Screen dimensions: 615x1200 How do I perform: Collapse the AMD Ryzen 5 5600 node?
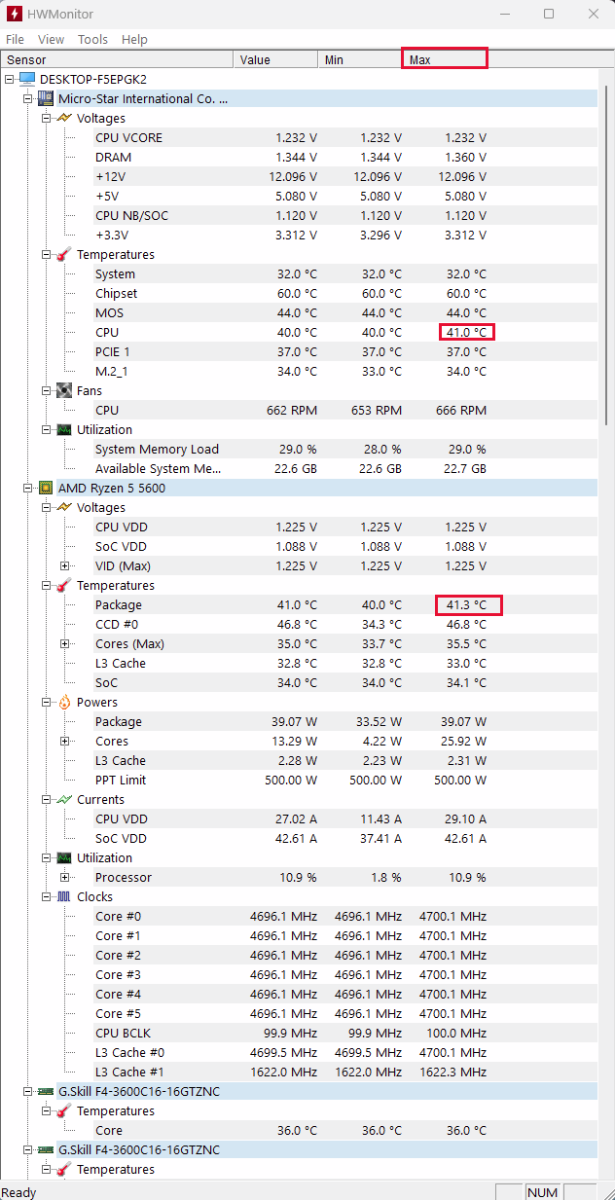point(28,488)
